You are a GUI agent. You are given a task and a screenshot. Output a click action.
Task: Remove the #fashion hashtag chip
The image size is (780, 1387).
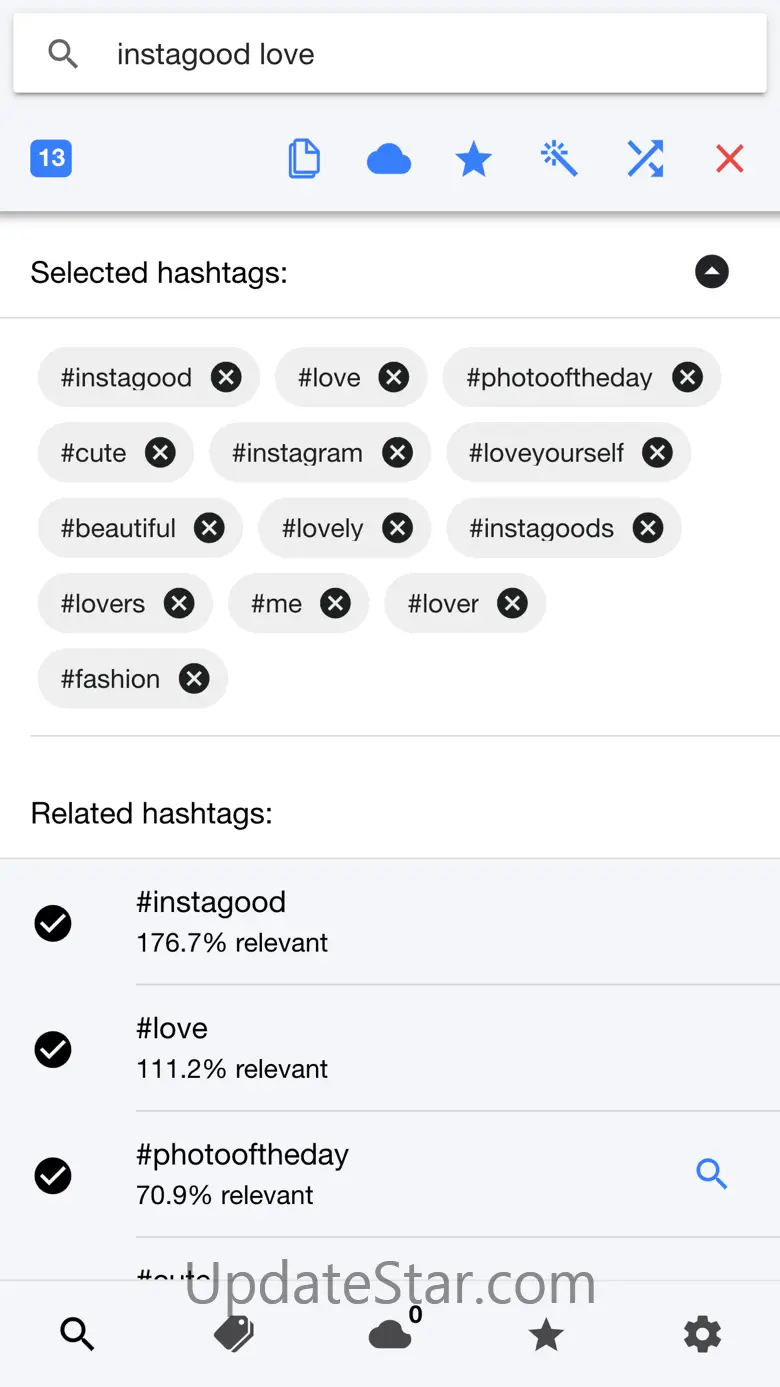click(x=194, y=679)
